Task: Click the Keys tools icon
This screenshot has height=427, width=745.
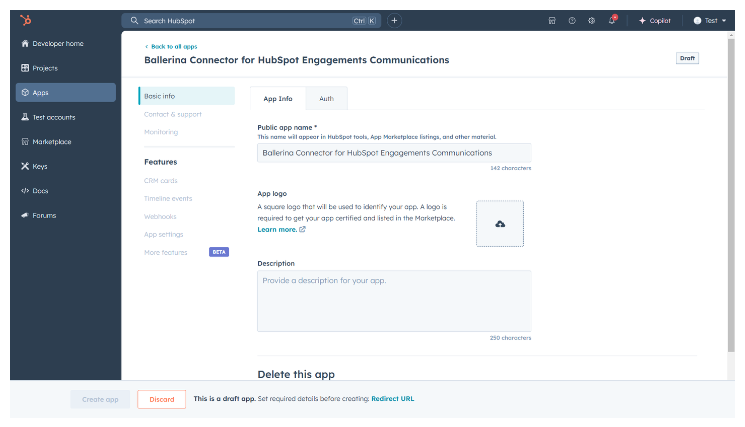Action: coord(25,166)
